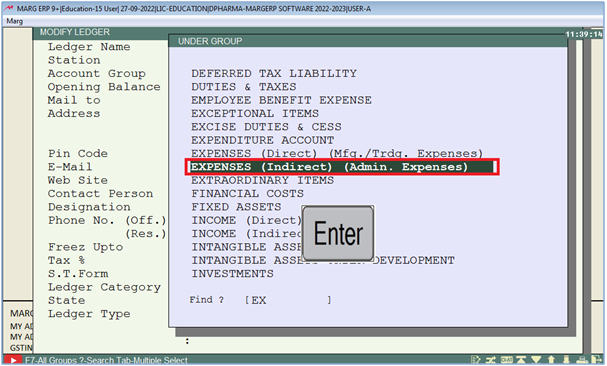Viewport: 607px width, 366px height.
Task: Click the printer icon in status bar
Action: coord(582,360)
